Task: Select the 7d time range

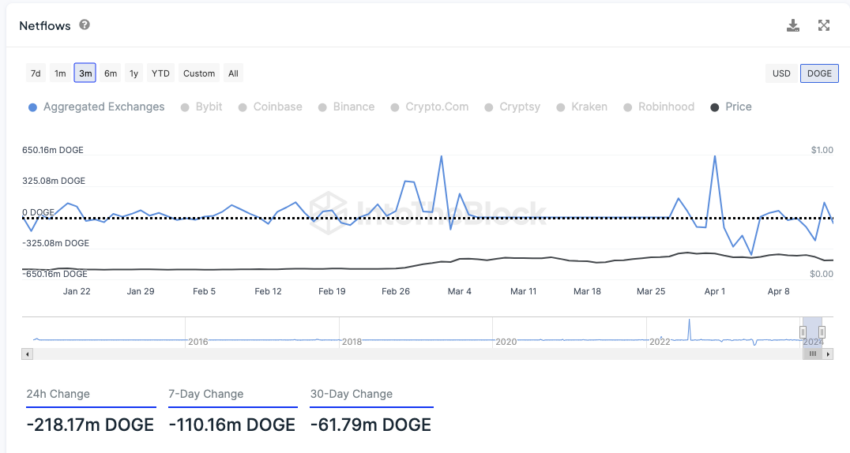Action: point(36,73)
